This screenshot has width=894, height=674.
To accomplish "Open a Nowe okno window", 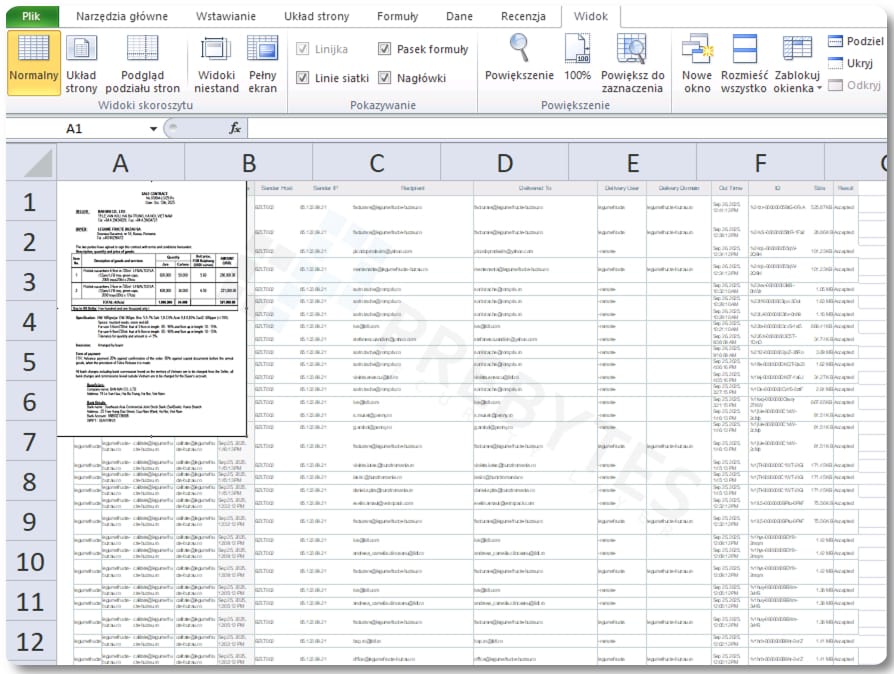I will coord(697,63).
